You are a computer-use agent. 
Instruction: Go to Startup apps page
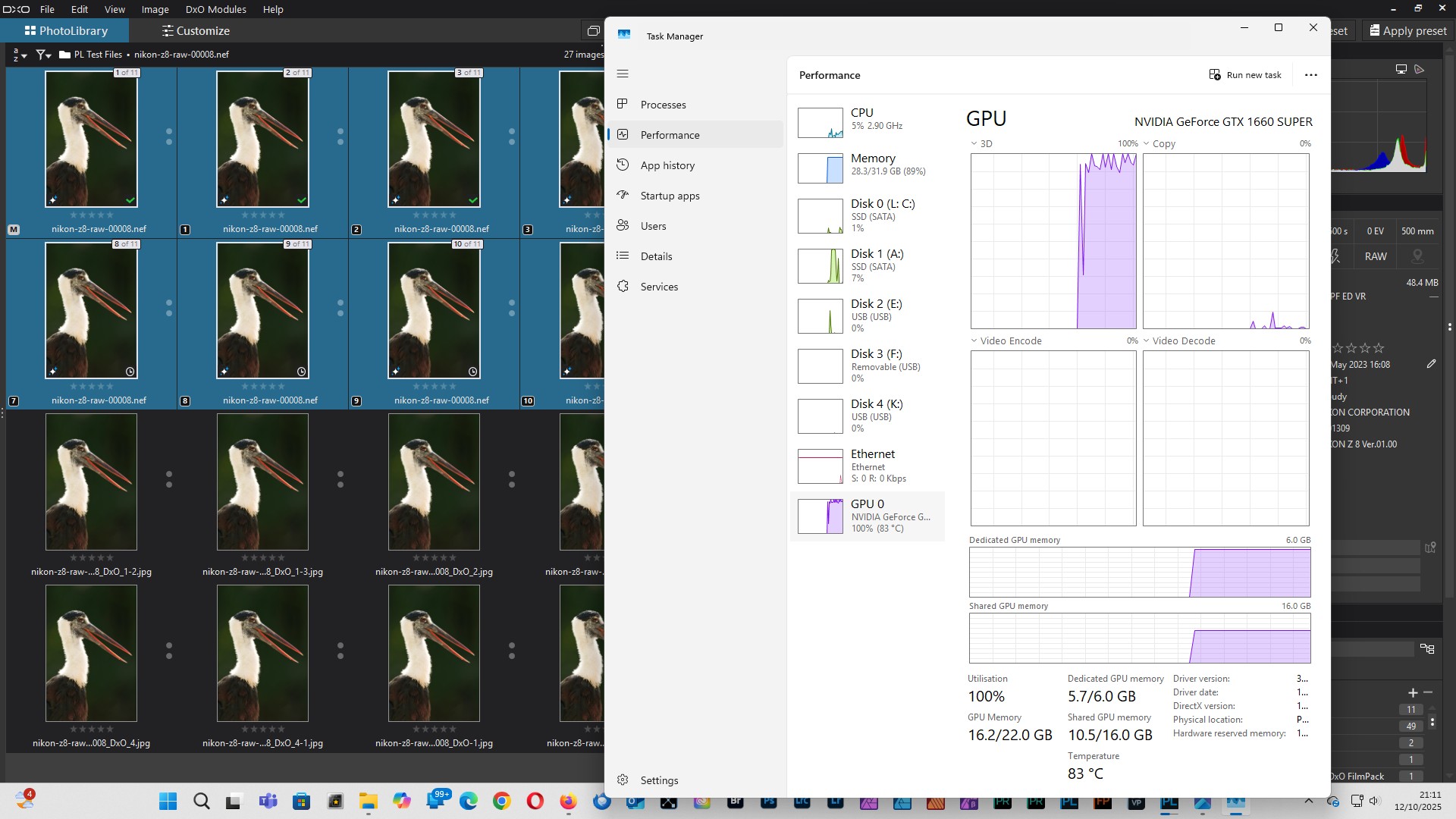669,196
